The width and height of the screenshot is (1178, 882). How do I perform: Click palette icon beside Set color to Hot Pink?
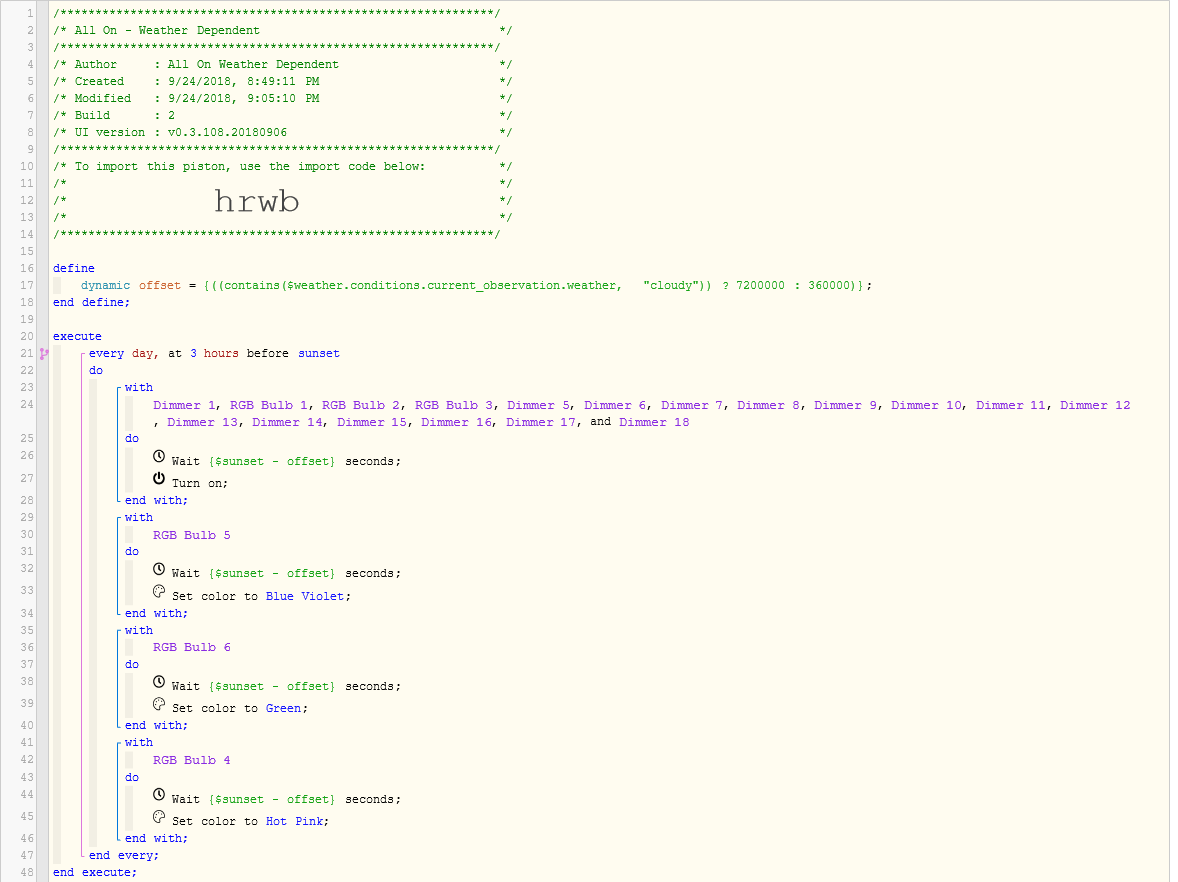tap(159, 817)
